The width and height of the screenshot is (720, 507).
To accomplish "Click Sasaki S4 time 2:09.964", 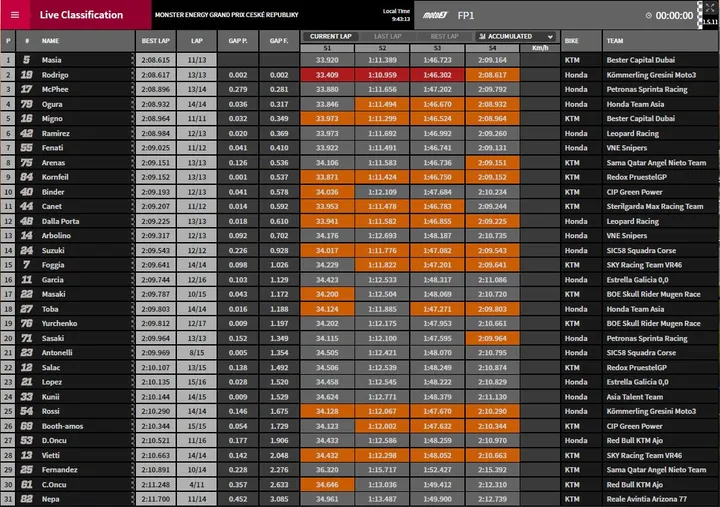I will point(492,338).
